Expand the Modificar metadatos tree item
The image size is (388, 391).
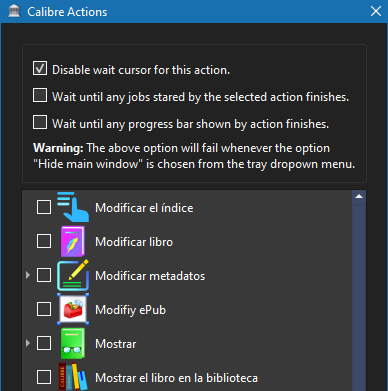point(28,275)
